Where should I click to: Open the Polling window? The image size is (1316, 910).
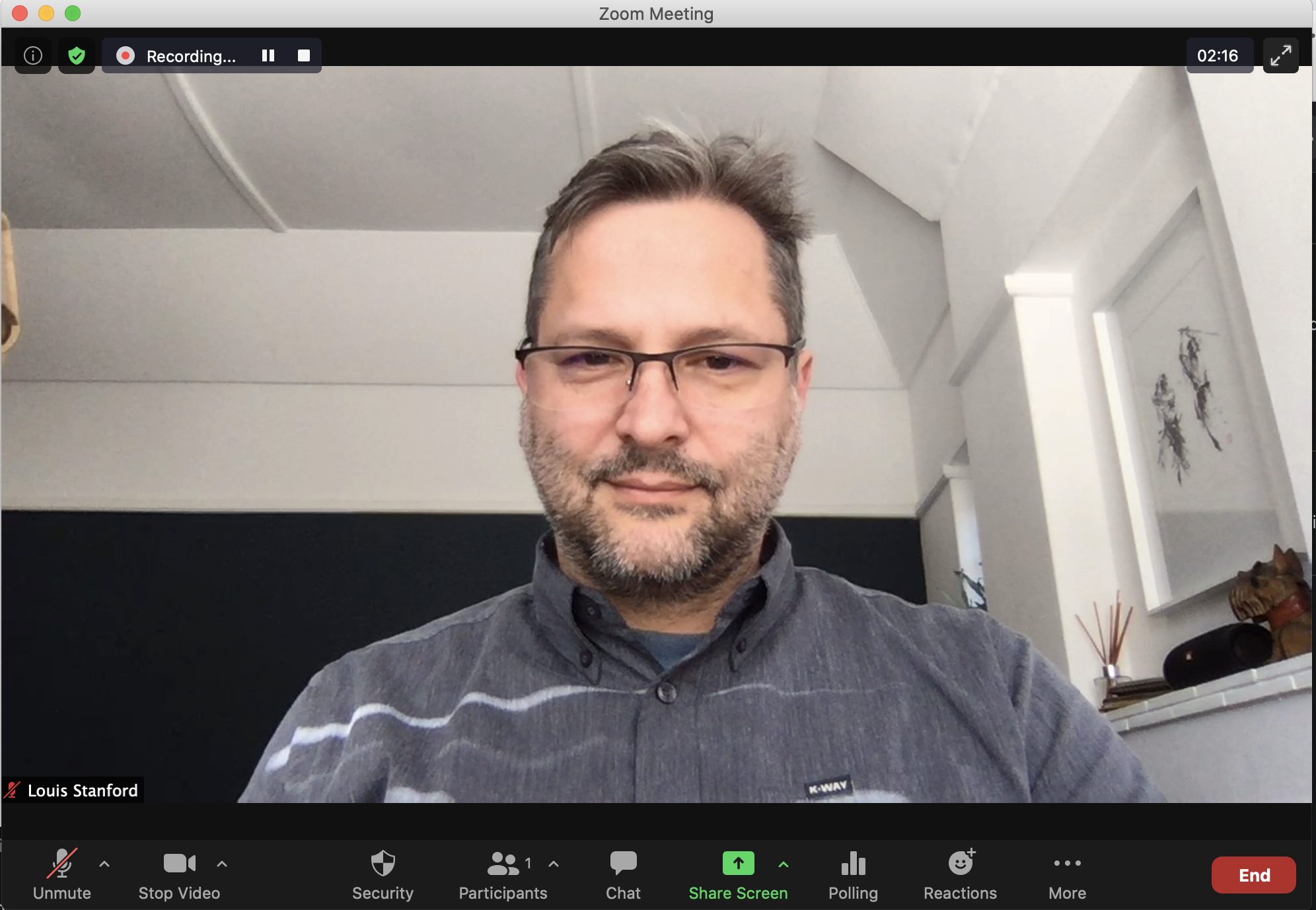click(853, 874)
